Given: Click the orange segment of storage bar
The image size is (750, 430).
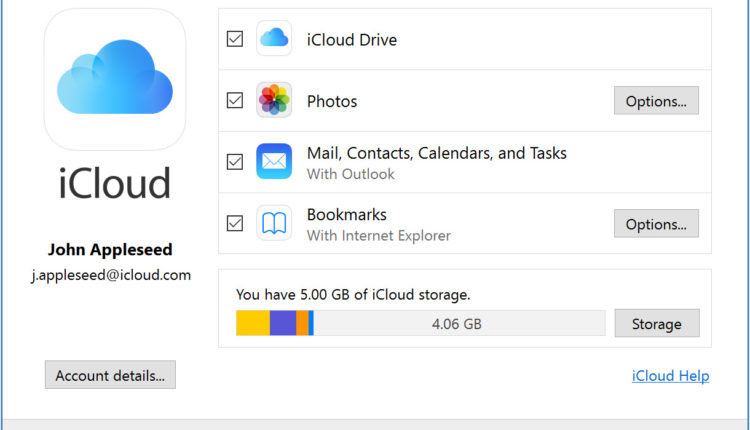Looking at the screenshot, I should 302,323.
